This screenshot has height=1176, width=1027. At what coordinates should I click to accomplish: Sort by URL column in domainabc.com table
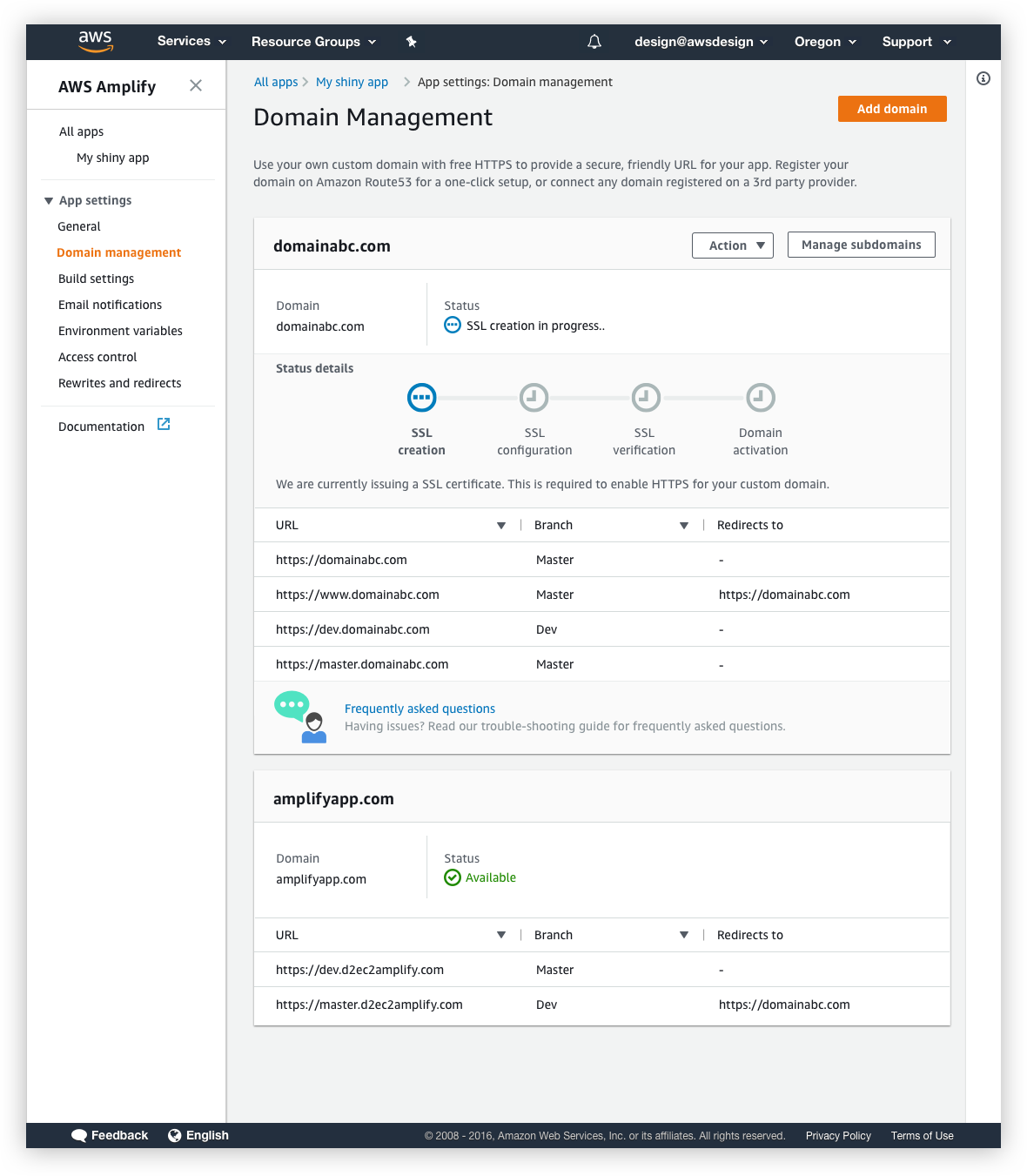[x=501, y=525]
